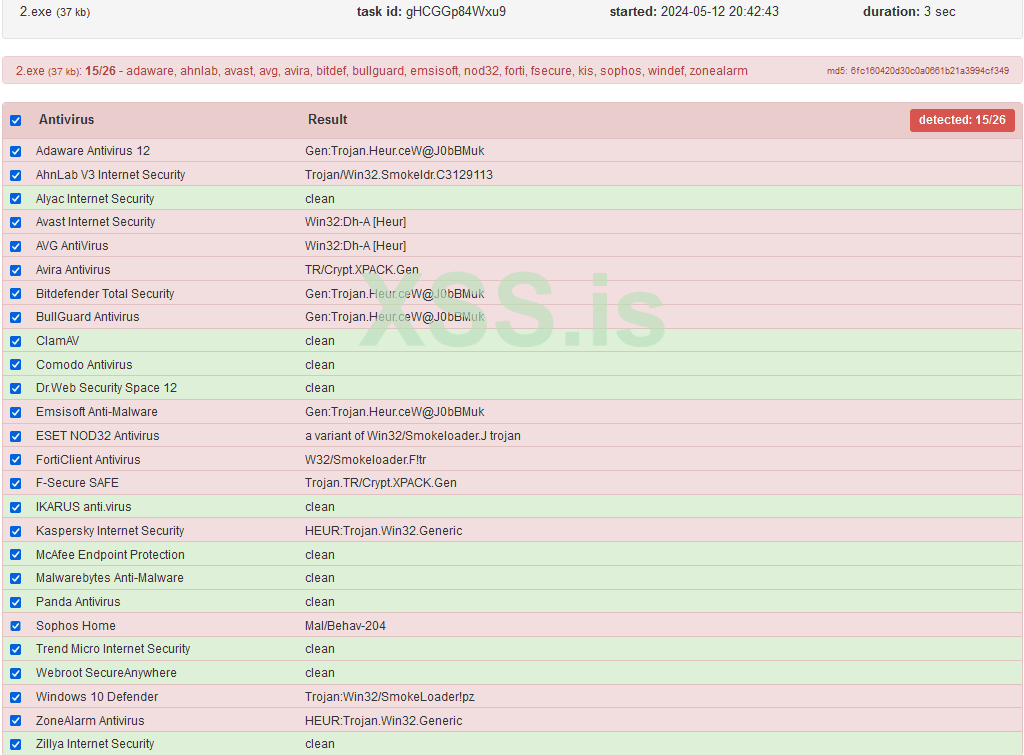The height and width of the screenshot is (755, 1024).
Task: Select the Trojan.TR/Crypt.XPACK.Gen result
Action: coord(381,483)
